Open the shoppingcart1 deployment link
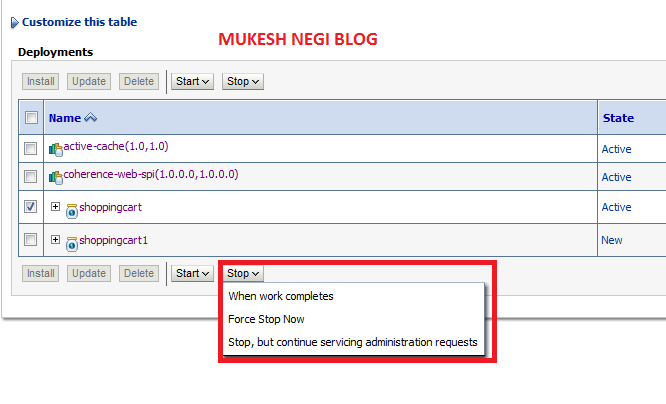 point(113,240)
